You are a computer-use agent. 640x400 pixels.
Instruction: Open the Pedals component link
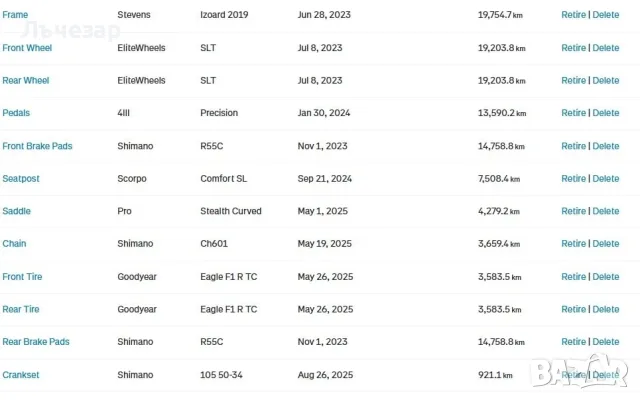(x=16, y=113)
